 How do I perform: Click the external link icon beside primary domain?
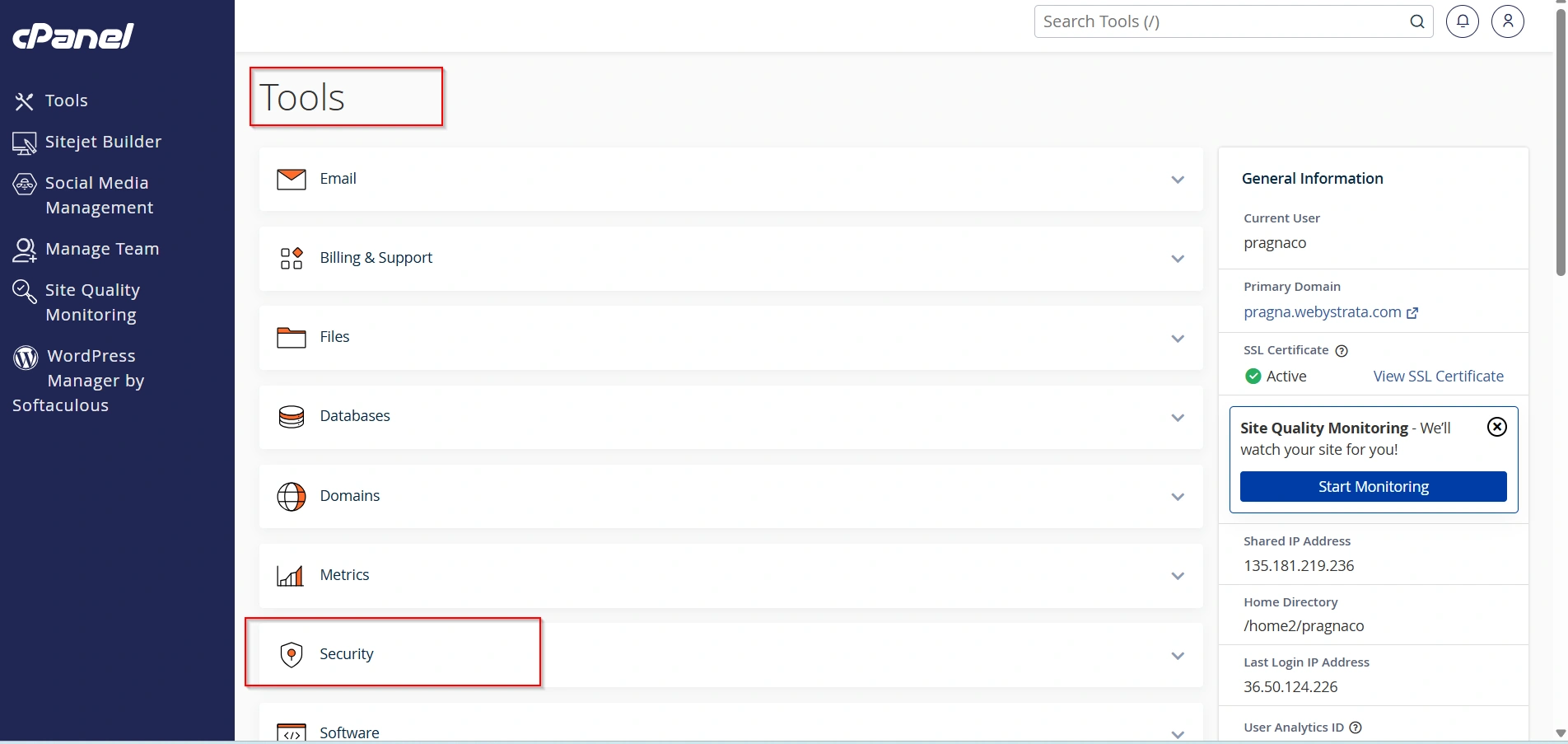pos(1412,313)
